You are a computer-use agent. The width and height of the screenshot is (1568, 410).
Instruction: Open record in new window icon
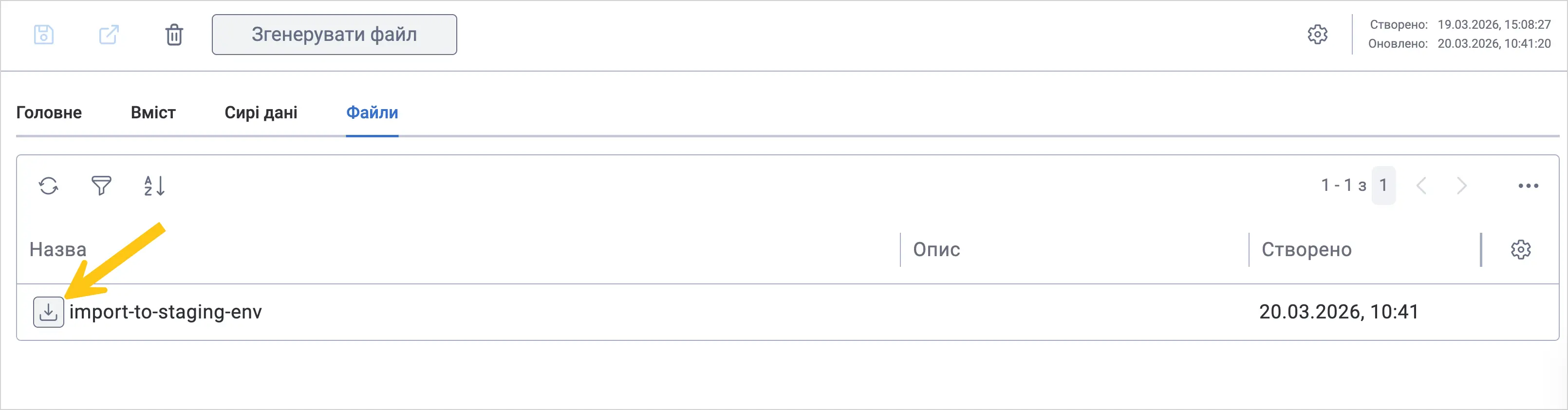pos(109,35)
